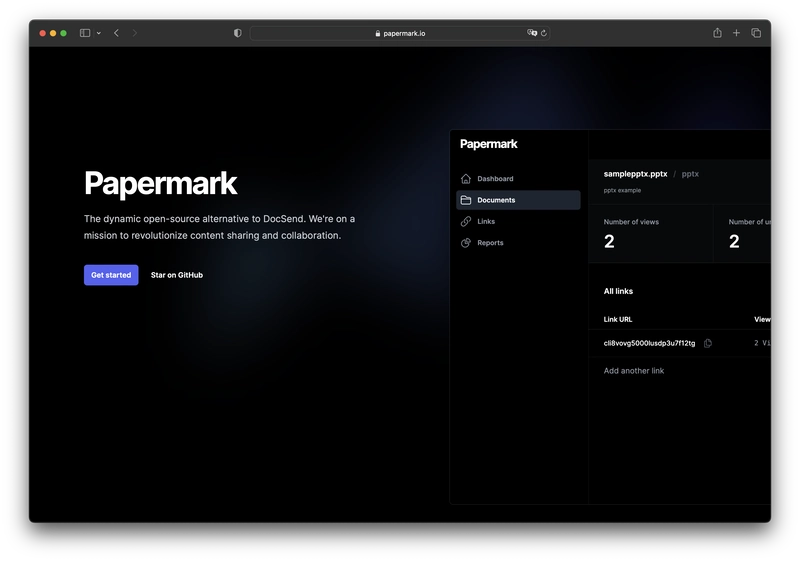This screenshot has height=561, width=800.
Task: Click Add another link
Action: click(x=634, y=371)
